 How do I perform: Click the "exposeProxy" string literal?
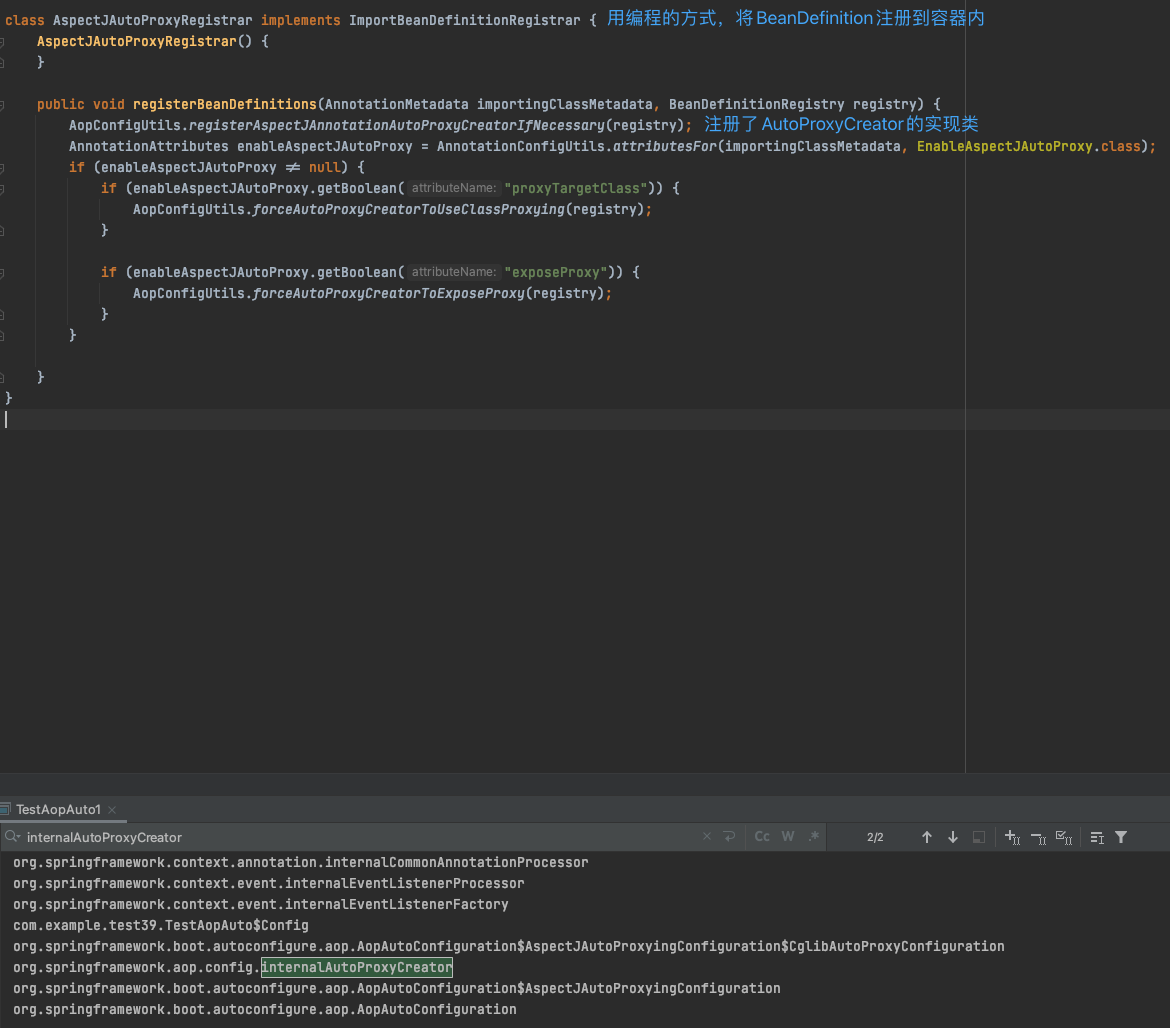tap(556, 272)
